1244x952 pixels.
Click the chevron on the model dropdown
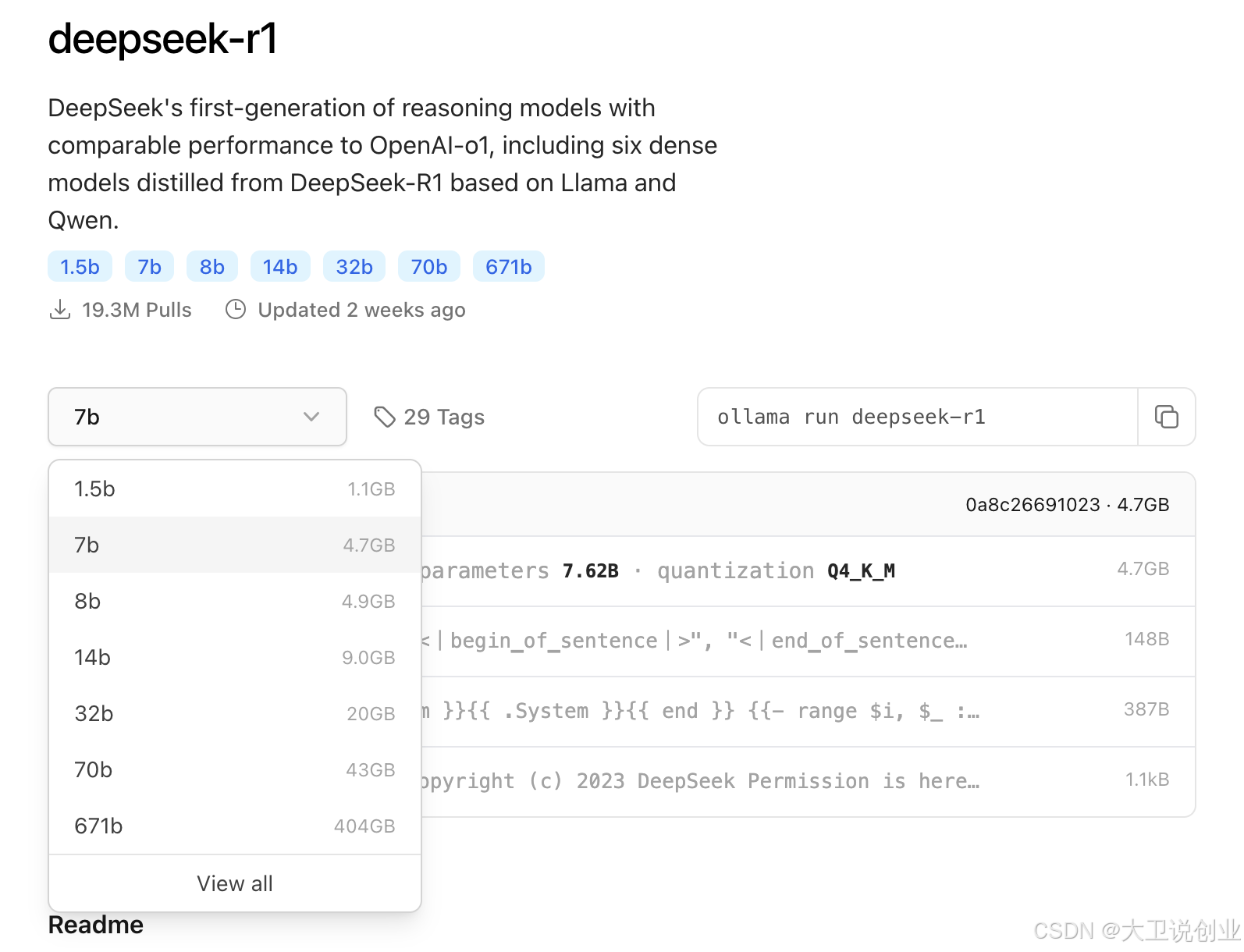click(311, 417)
